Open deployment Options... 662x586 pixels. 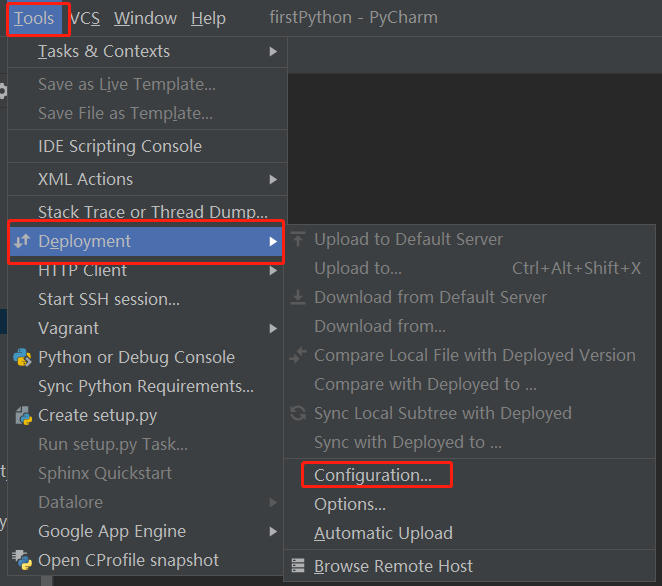coord(469,505)
